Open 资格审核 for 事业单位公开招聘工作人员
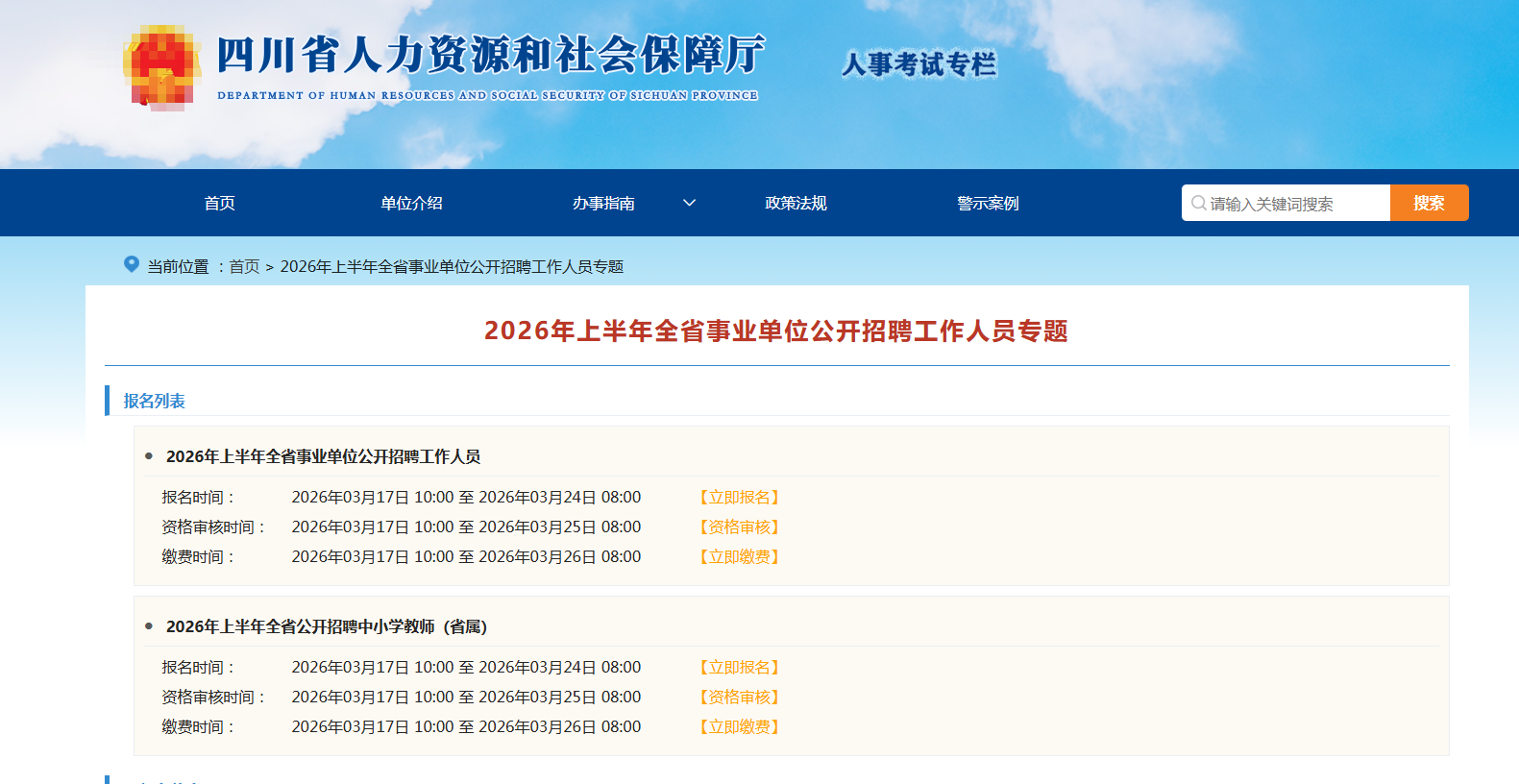Image resolution: width=1519 pixels, height=784 pixels. [x=739, y=527]
